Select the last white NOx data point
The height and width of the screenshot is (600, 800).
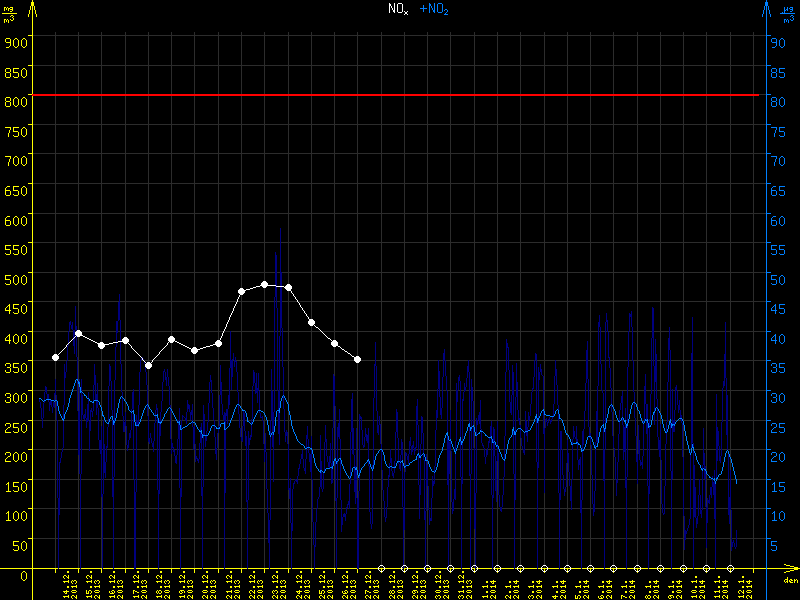(x=358, y=359)
